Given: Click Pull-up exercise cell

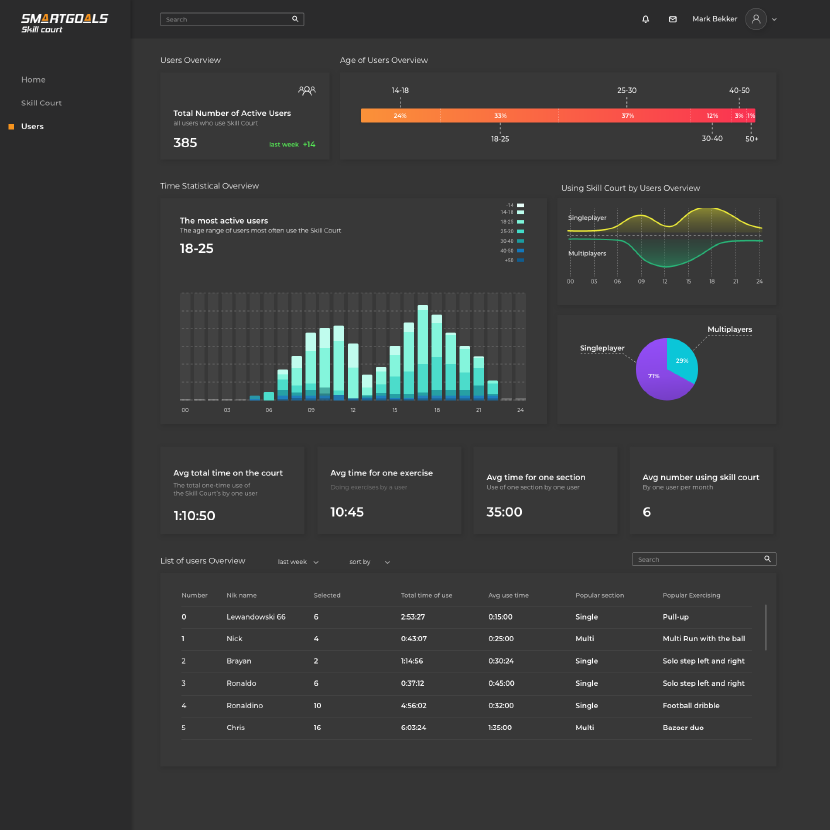Looking at the screenshot, I should coord(675,617).
